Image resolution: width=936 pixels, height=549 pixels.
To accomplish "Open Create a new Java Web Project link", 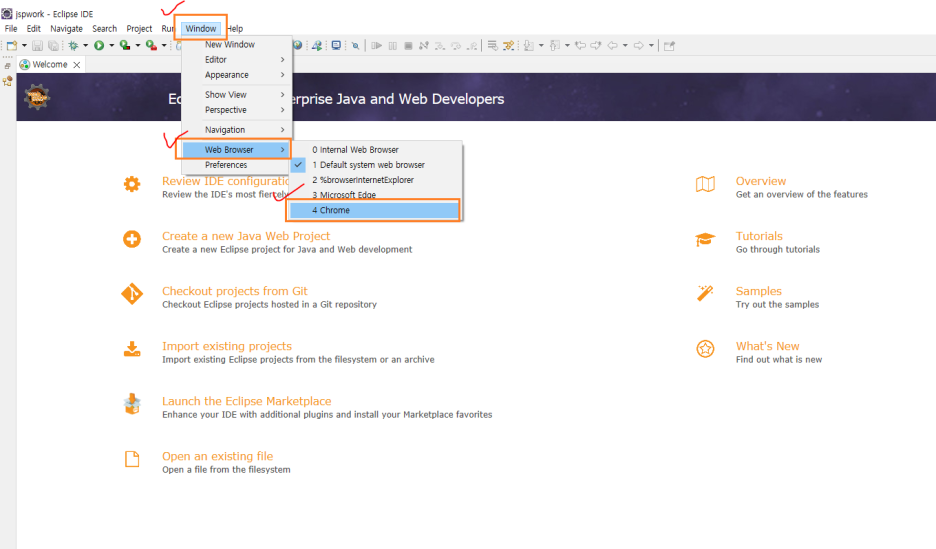I will (x=246, y=236).
